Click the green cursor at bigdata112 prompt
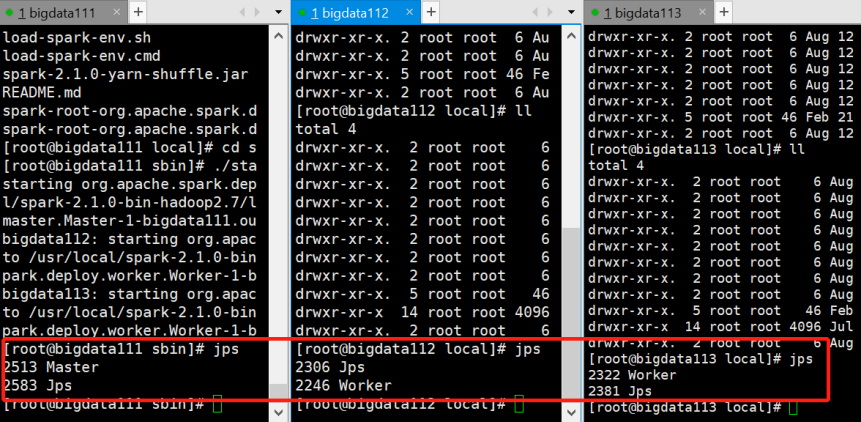The image size is (861, 422). 519,406
